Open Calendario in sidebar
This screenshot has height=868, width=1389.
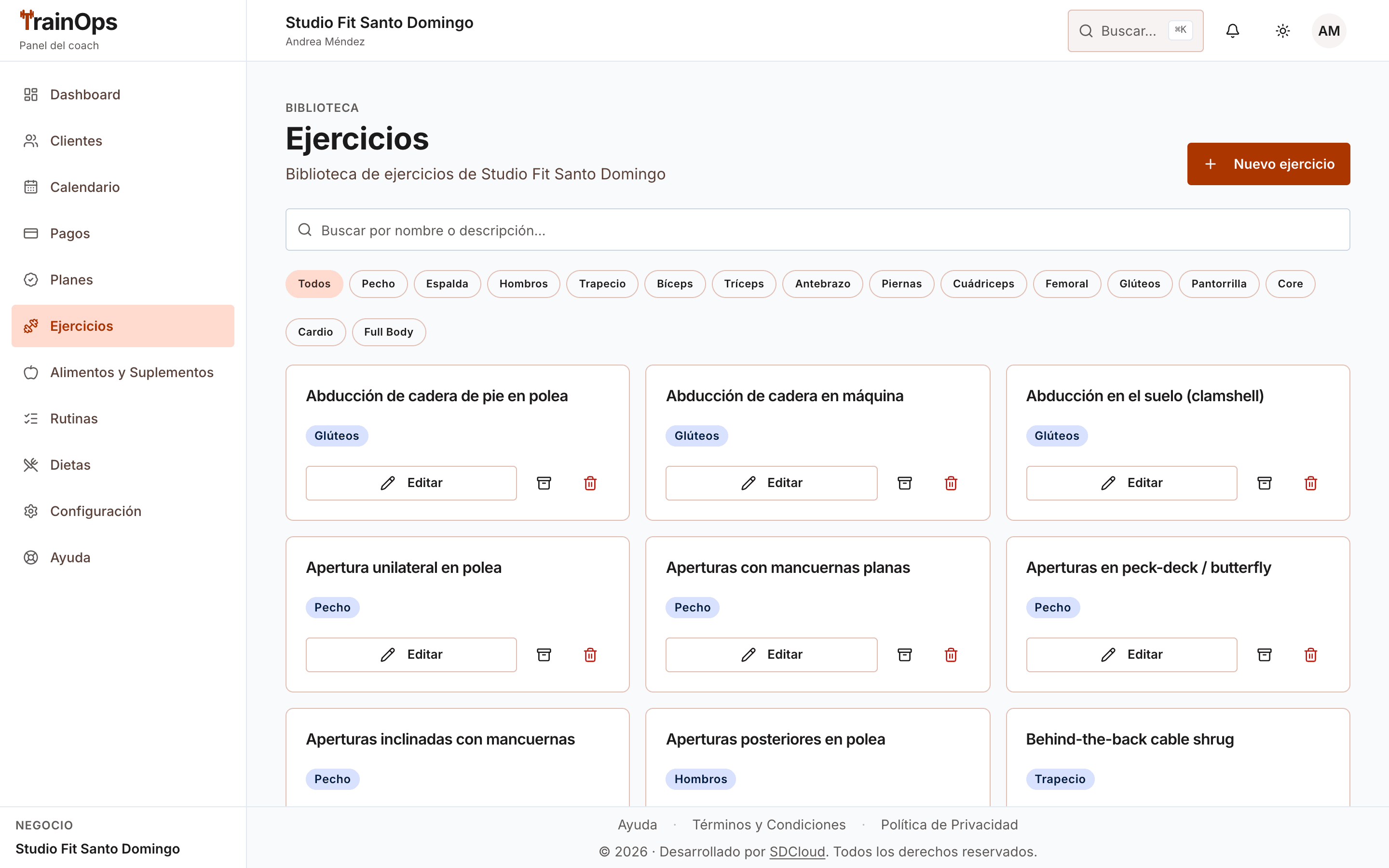(x=123, y=187)
